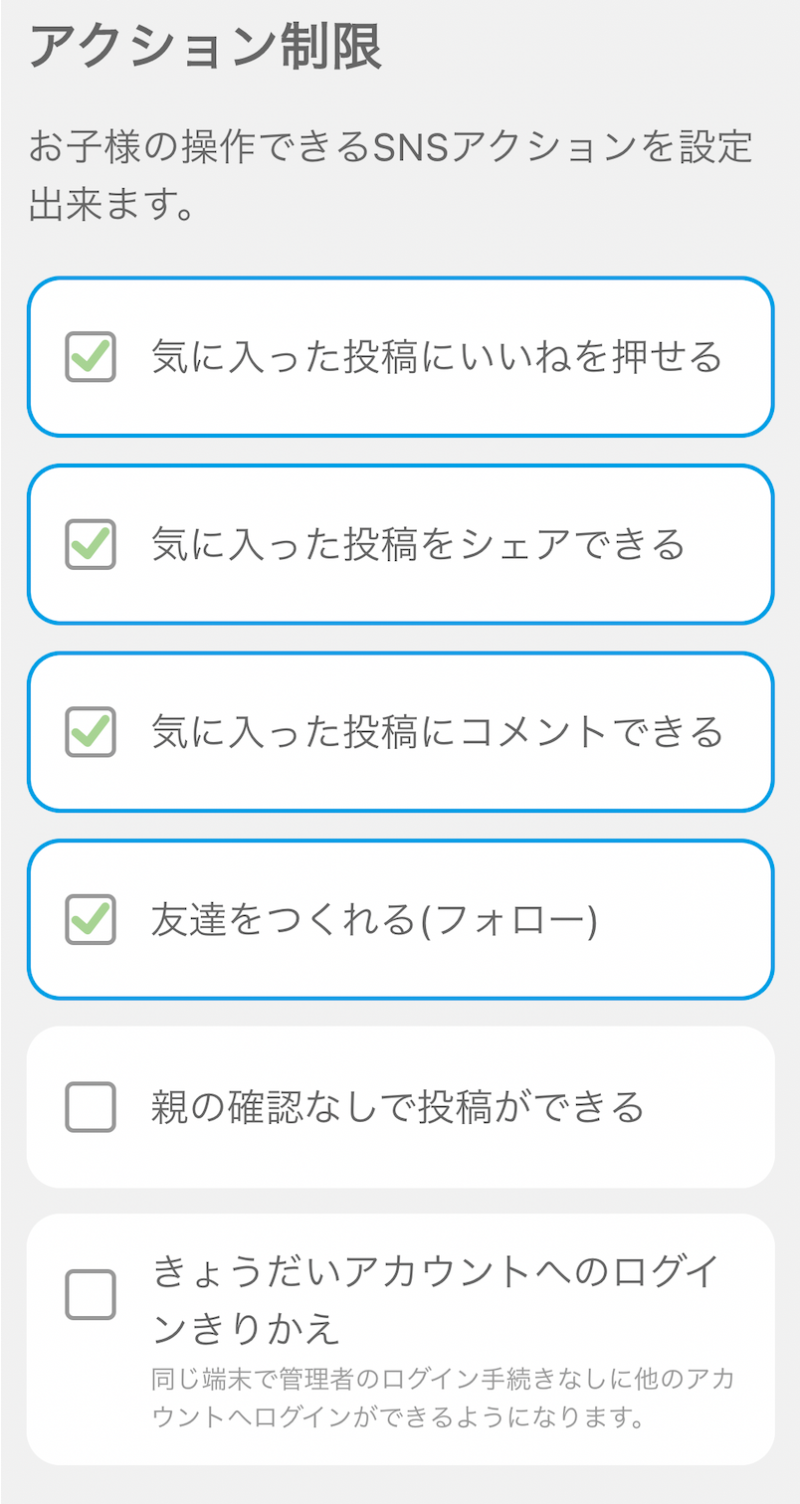The height and width of the screenshot is (1504, 800).
Task: Click the 同じ端末で管理者のログイン手続き helper text
Action: click(x=443, y=1397)
